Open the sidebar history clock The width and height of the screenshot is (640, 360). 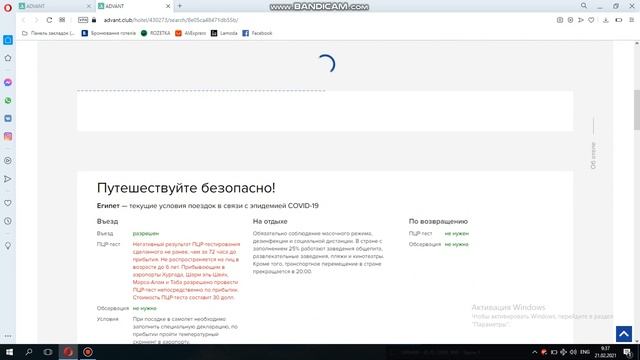click(8, 221)
